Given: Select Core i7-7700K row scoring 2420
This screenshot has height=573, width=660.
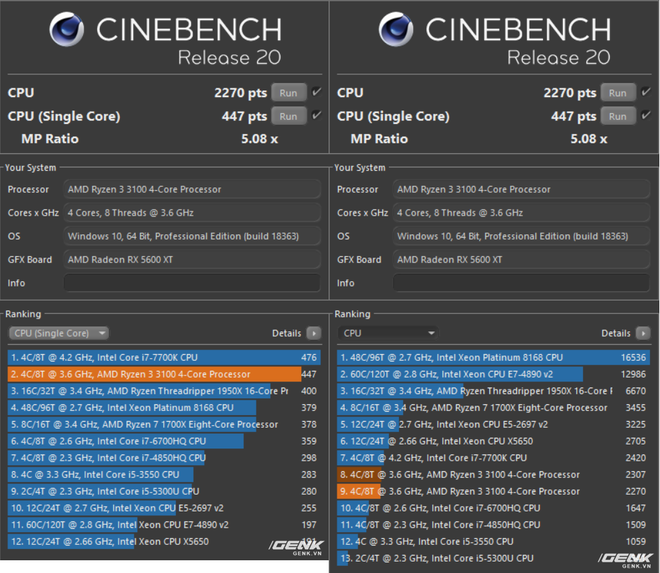Looking at the screenshot, I should [493, 458].
